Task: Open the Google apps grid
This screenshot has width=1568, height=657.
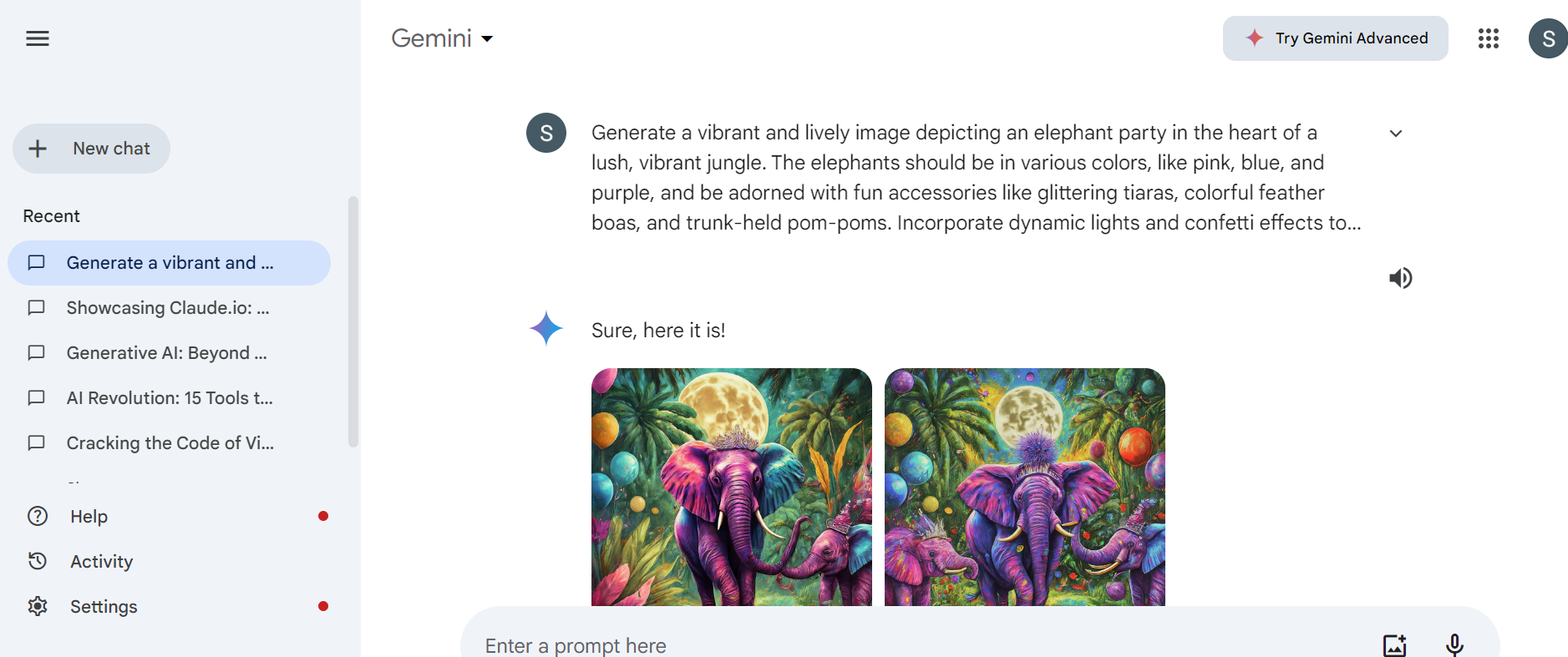Action: (x=1489, y=38)
